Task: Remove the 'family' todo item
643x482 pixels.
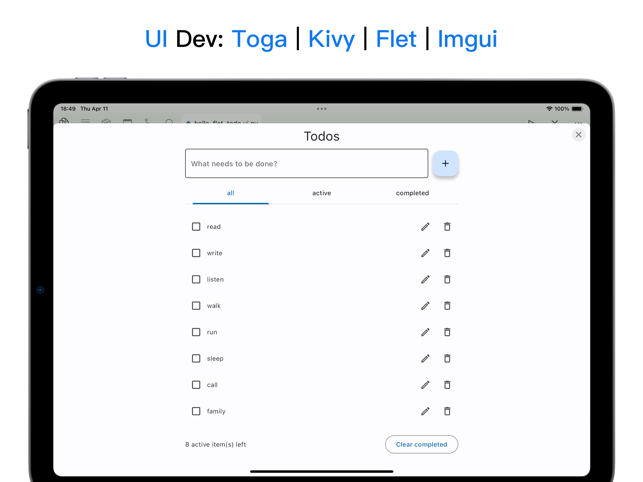Action: tap(447, 411)
